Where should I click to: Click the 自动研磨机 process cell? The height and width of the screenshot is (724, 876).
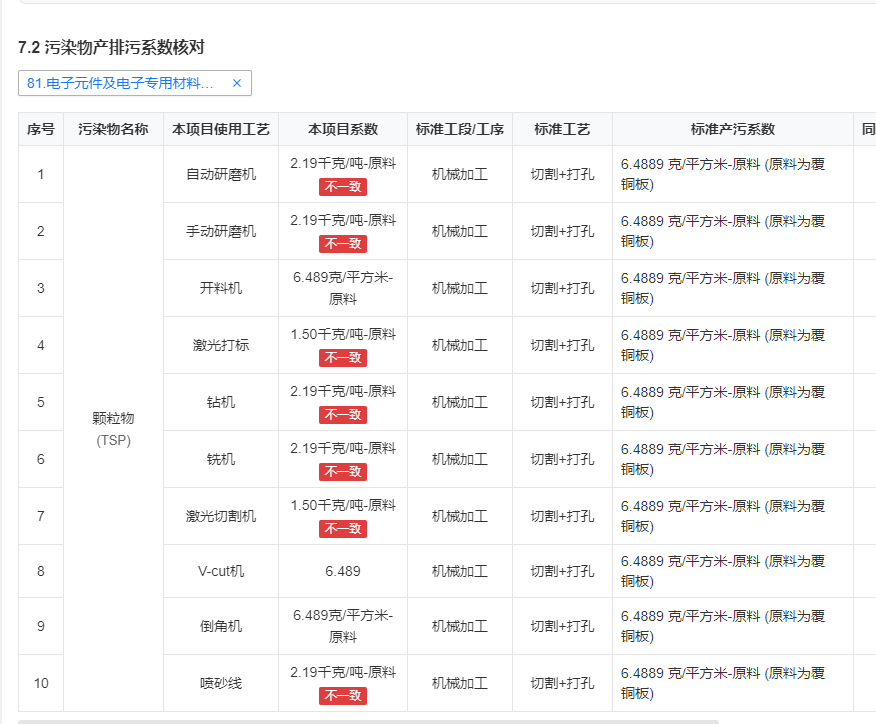[x=221, y=174]
